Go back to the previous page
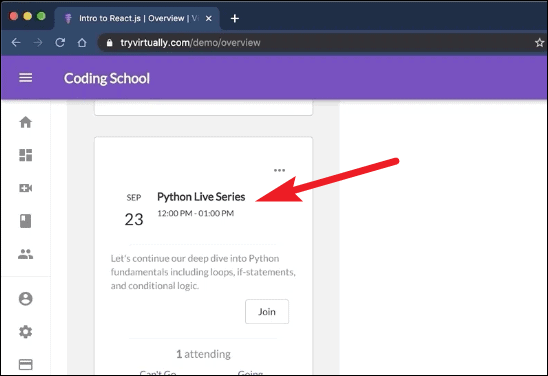 click(16, 43)
